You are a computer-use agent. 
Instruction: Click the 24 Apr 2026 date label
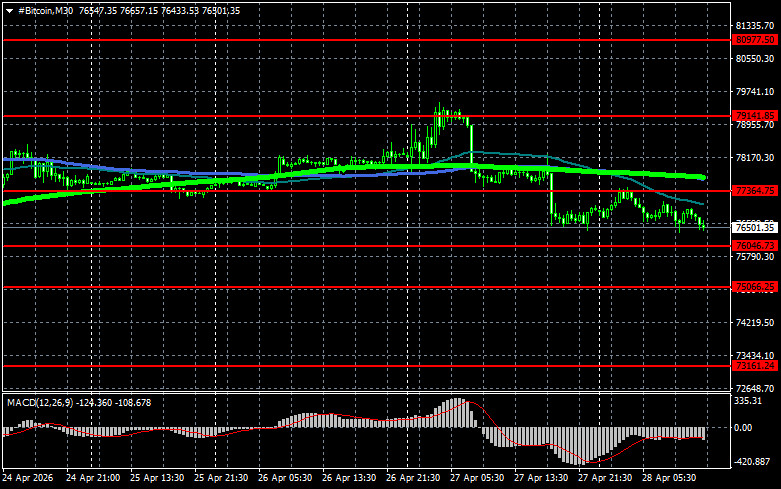(29, 479)
